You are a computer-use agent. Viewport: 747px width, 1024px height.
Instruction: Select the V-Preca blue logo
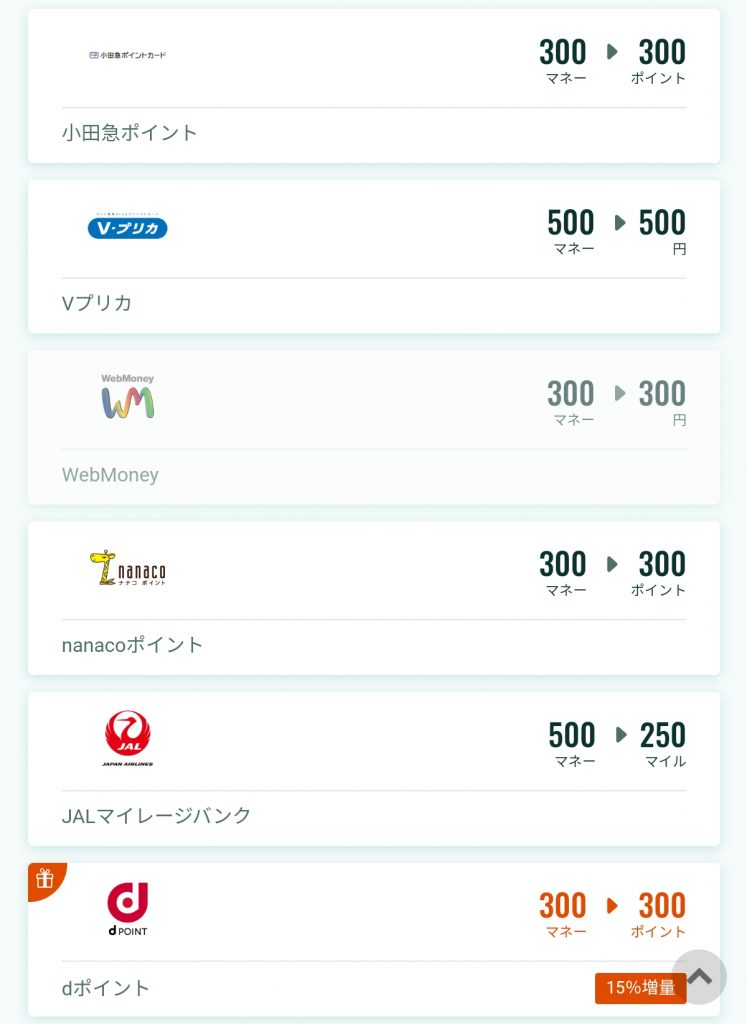point(127,226)
